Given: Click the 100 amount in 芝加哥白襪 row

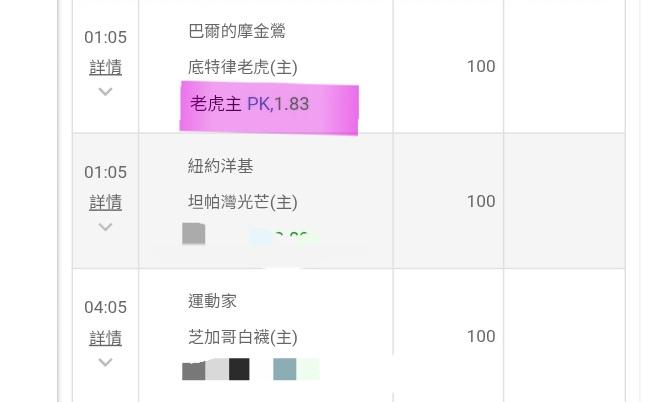Looking at the screenshot, I should [481, 336].
